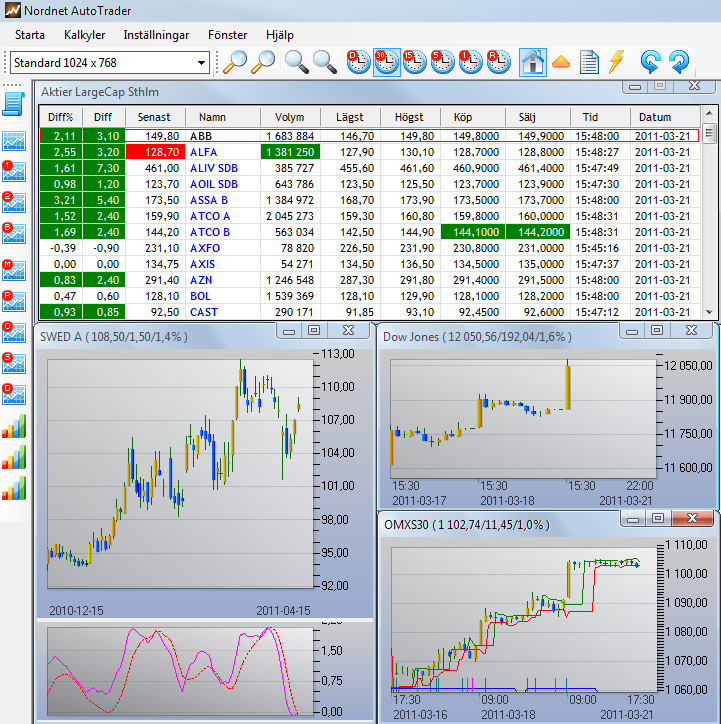This screenshot has width=721, height=724.
Task: Select the daily (D) clock interval icon
Action: 358,62
